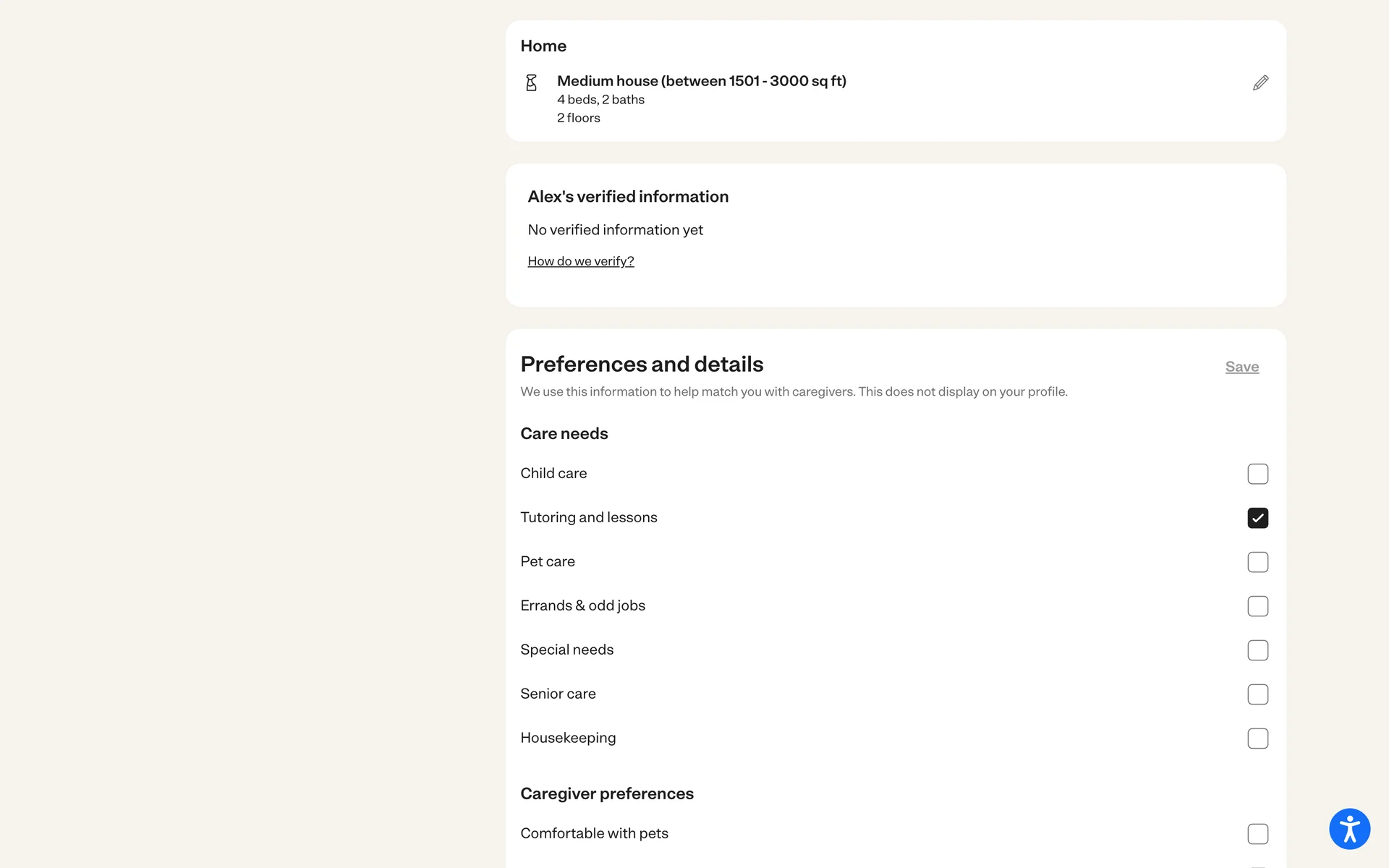Click the Tutoring and lessons label
The height and width of the screenshot is (868, 1389).
[x=588, y=517]
